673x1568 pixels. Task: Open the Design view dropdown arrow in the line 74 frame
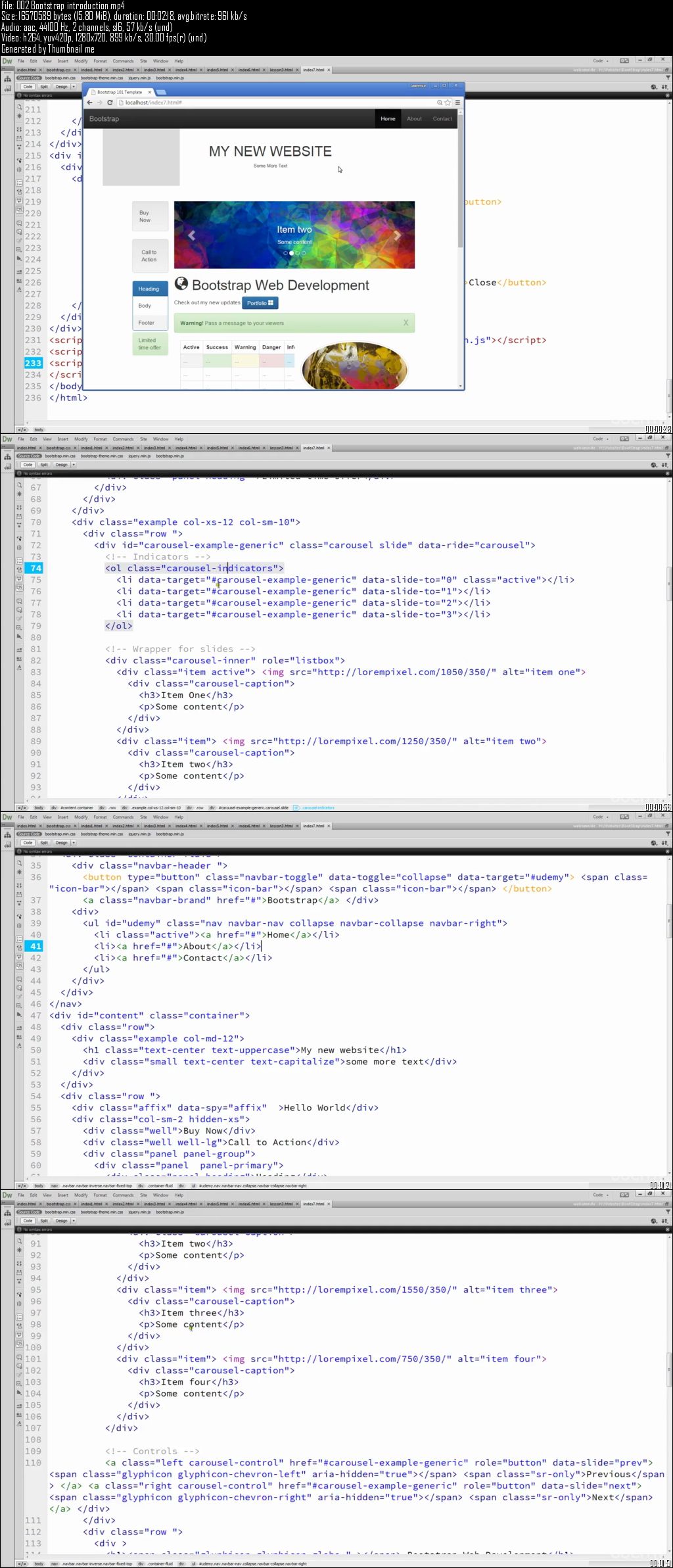[73, 464]
